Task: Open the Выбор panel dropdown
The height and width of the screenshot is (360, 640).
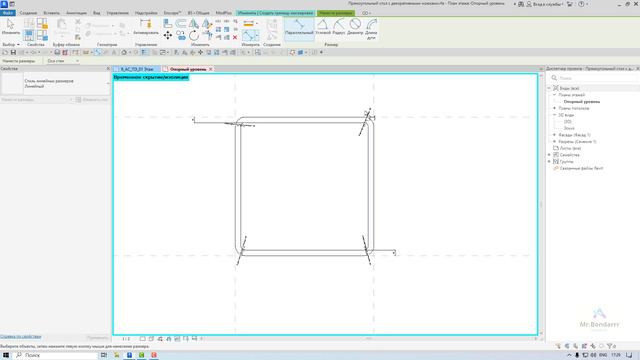Action: coord(11,44)
